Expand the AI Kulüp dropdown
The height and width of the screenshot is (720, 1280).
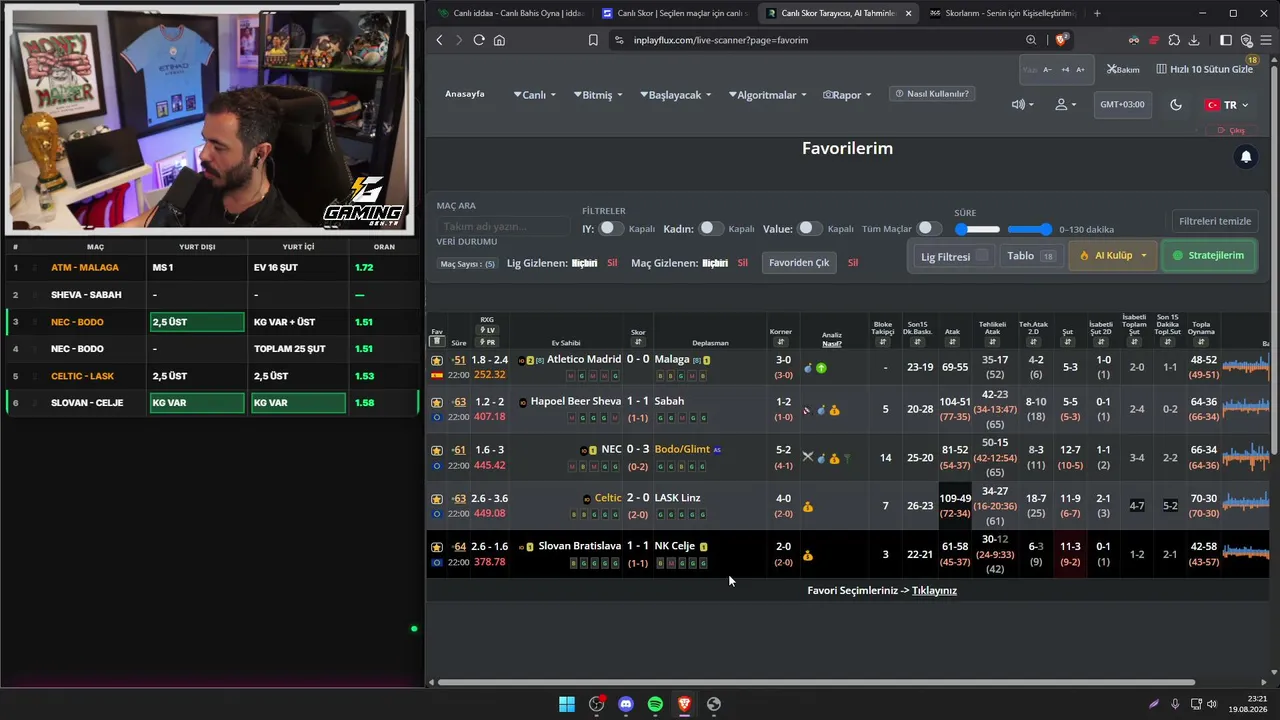[1113, 256]
